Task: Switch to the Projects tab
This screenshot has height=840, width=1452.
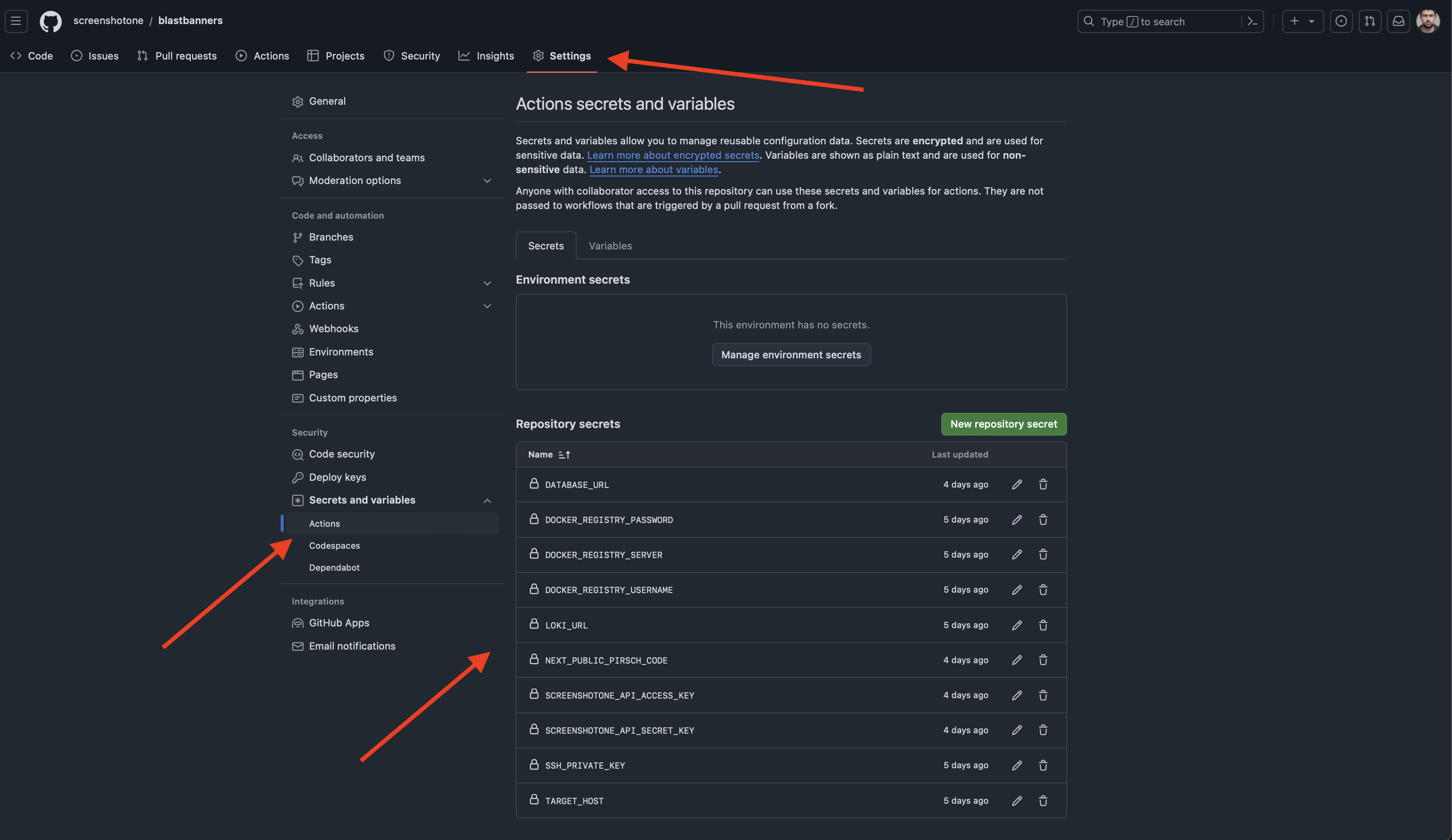Action: [x=336, y=56]
